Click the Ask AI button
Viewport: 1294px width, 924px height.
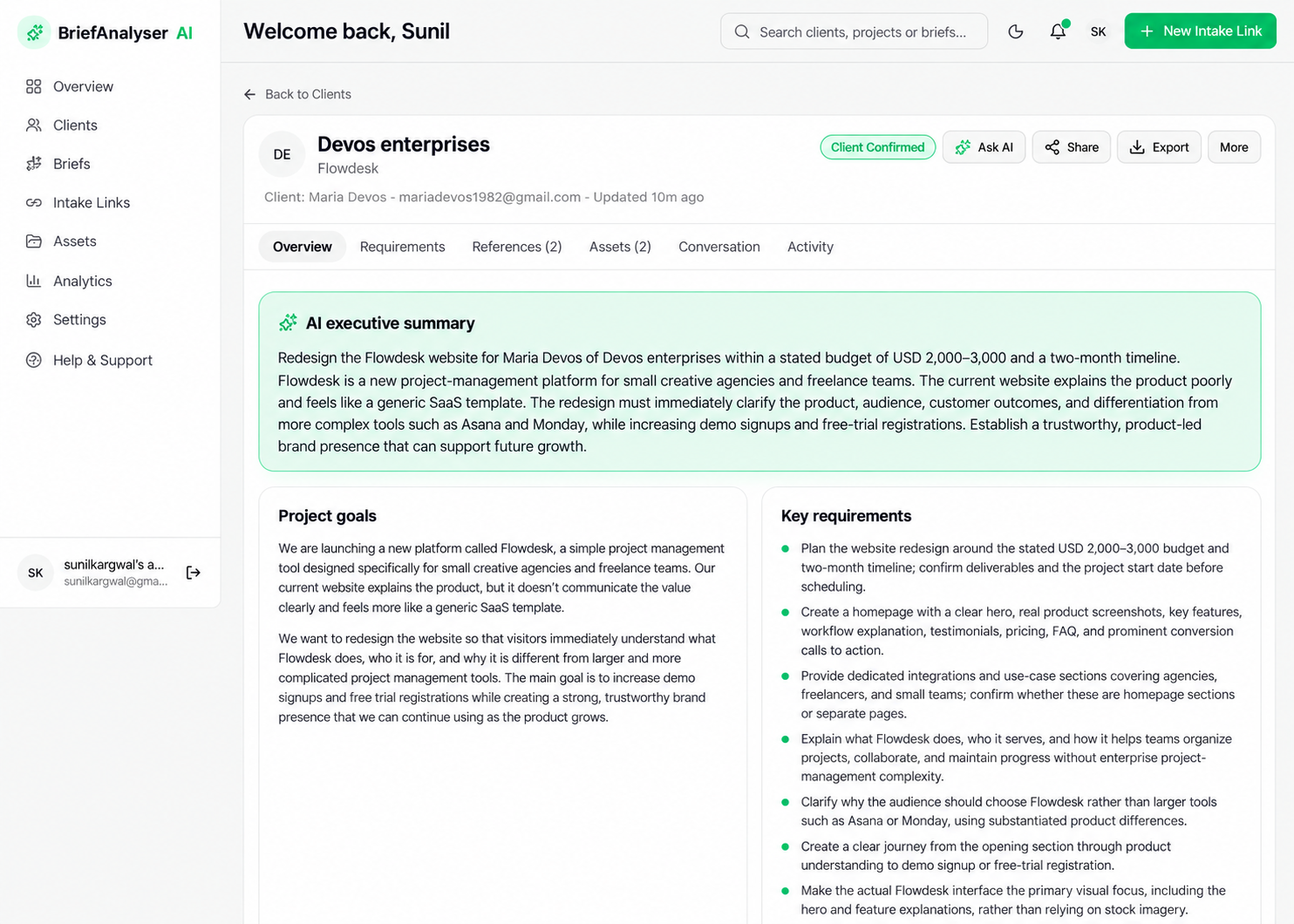coord(984,147)
